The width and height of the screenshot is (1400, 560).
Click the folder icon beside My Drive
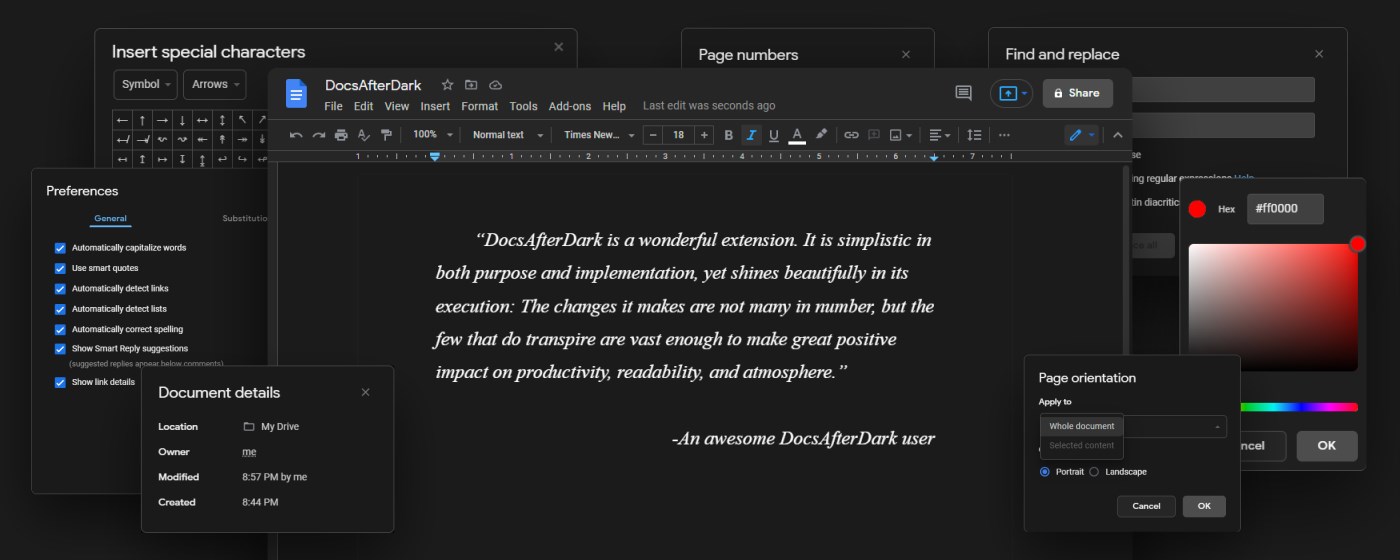coord(249,427)
